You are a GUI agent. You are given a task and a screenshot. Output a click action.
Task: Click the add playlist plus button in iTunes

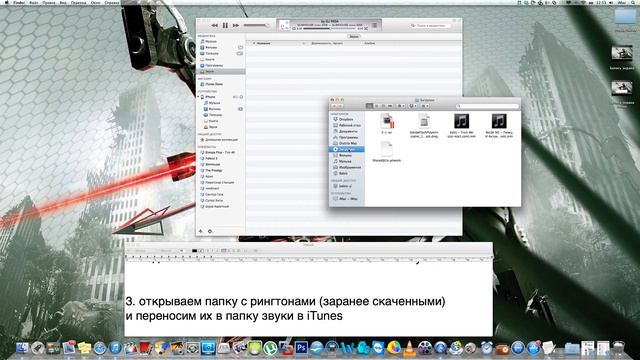point(200,231)
